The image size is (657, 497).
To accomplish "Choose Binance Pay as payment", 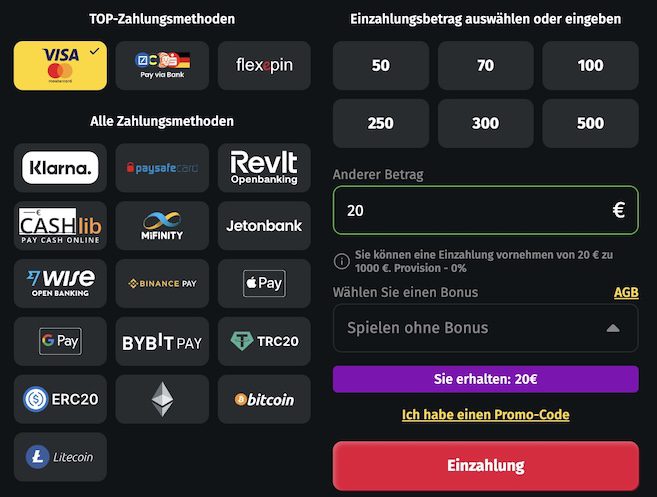I will pyautogui.click(x=162, y=284).
